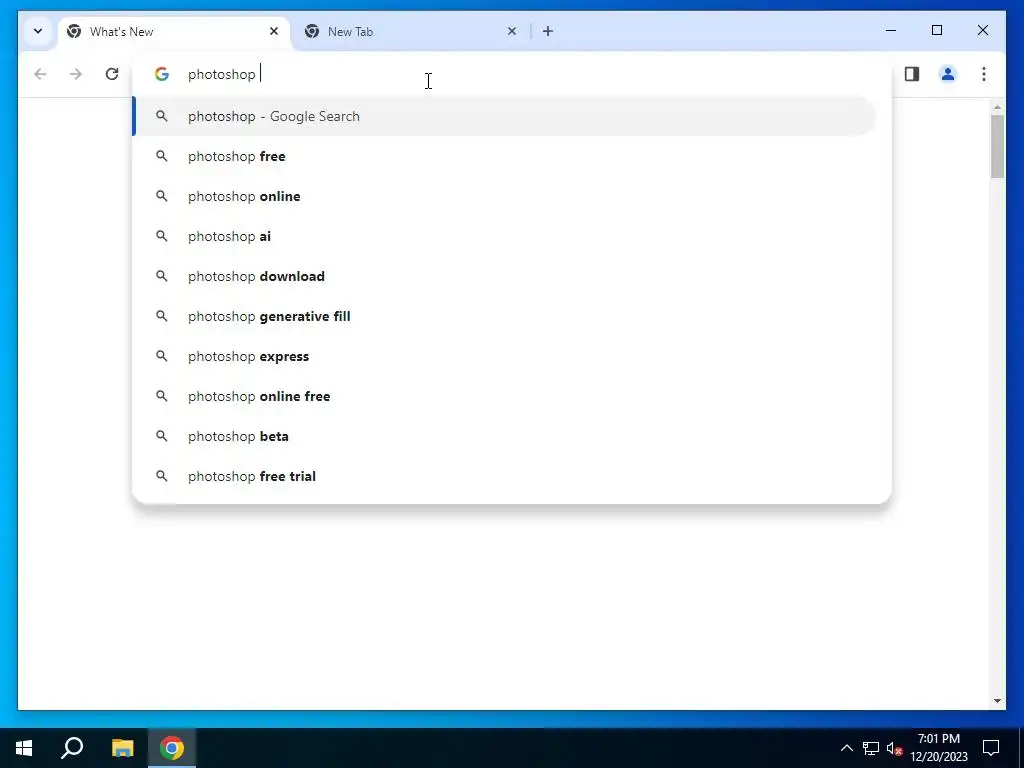Image resolution: width=1024 pixels, height=768 pixels.
Task: Open Chrome three-dot menu
Action: [984, 74]
